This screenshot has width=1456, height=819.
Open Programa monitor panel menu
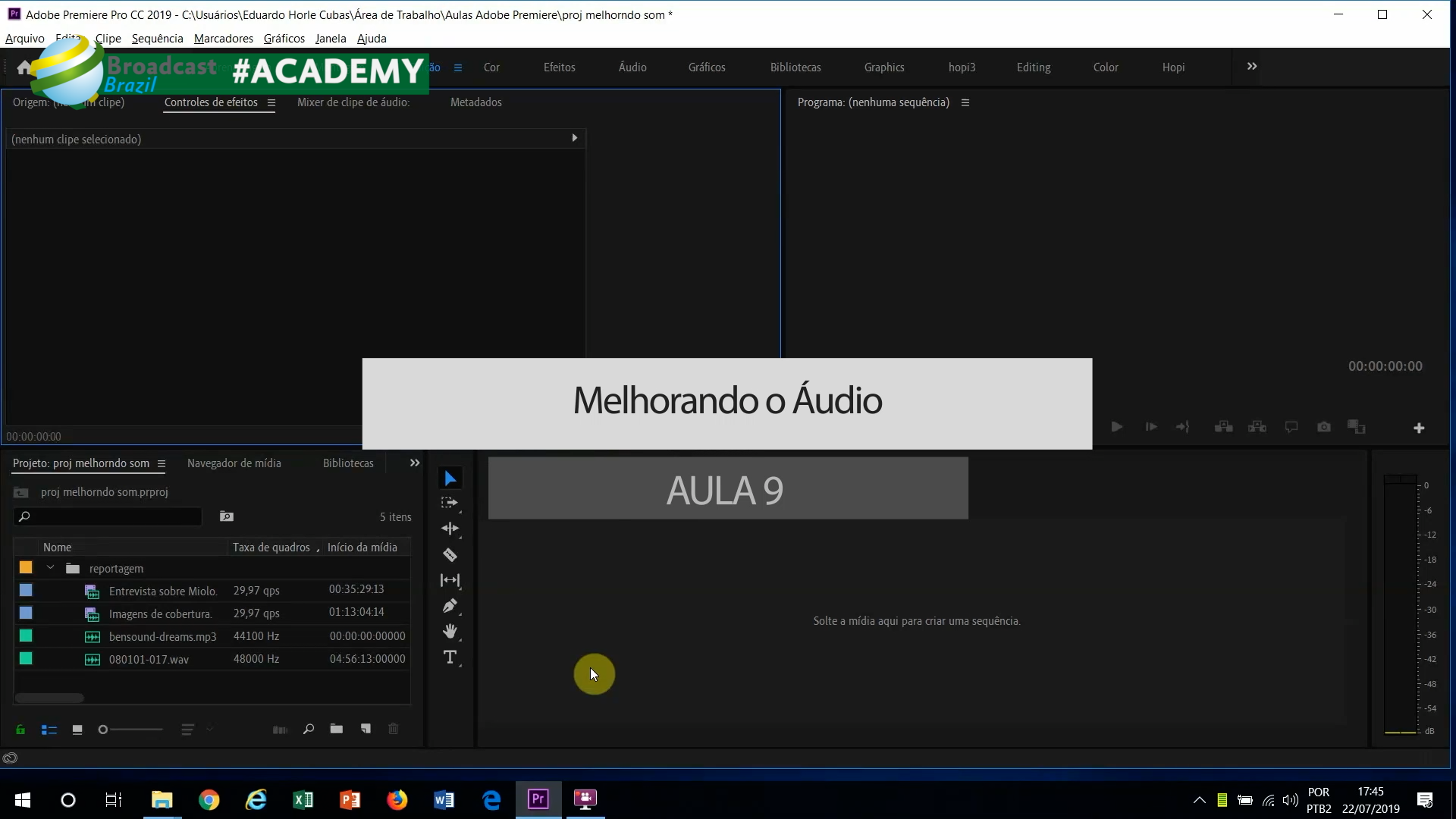(x=965, y=102)
